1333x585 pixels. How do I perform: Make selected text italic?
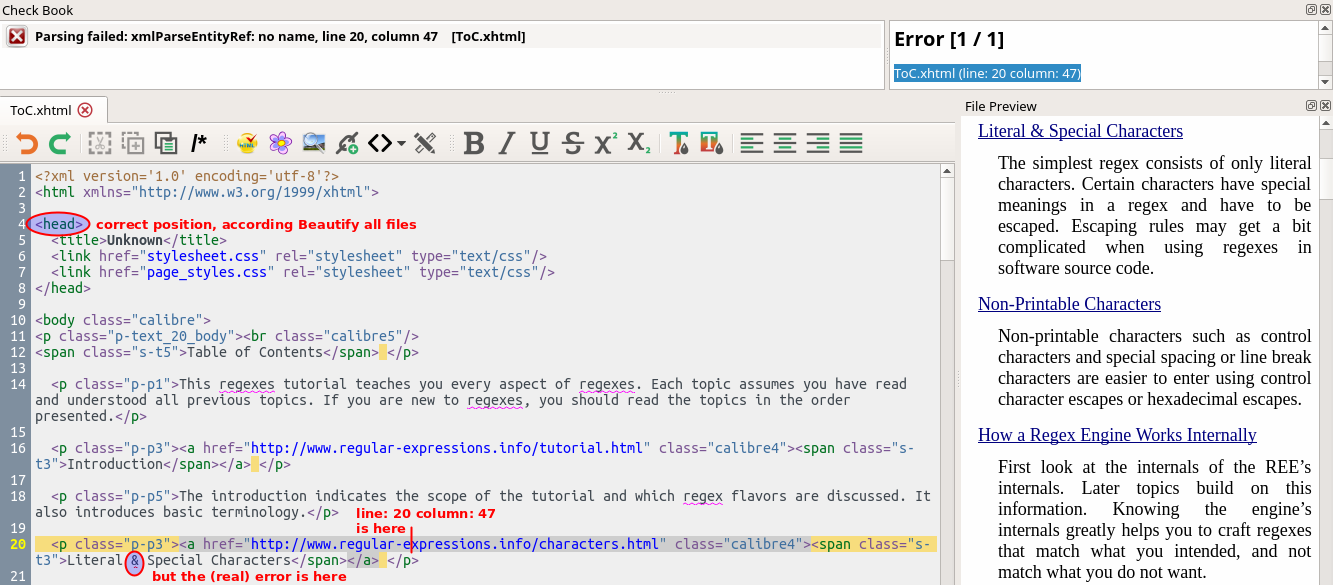(507, 143)
